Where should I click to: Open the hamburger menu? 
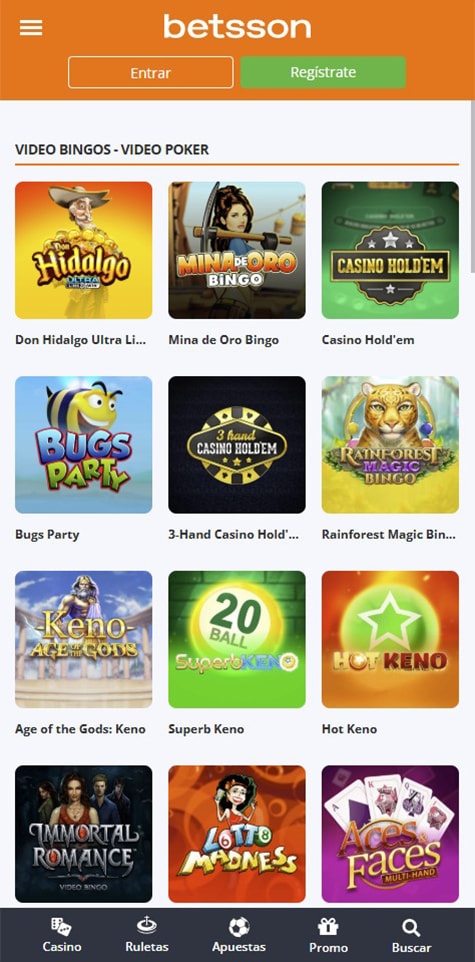point(31,28)
